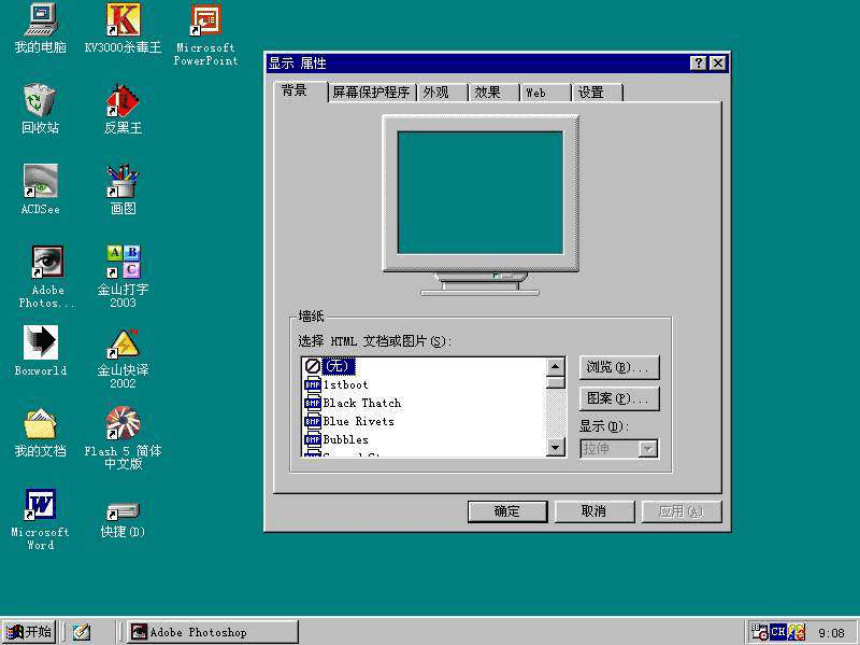Click the 浏览(B)... browse button

point(619,367)
